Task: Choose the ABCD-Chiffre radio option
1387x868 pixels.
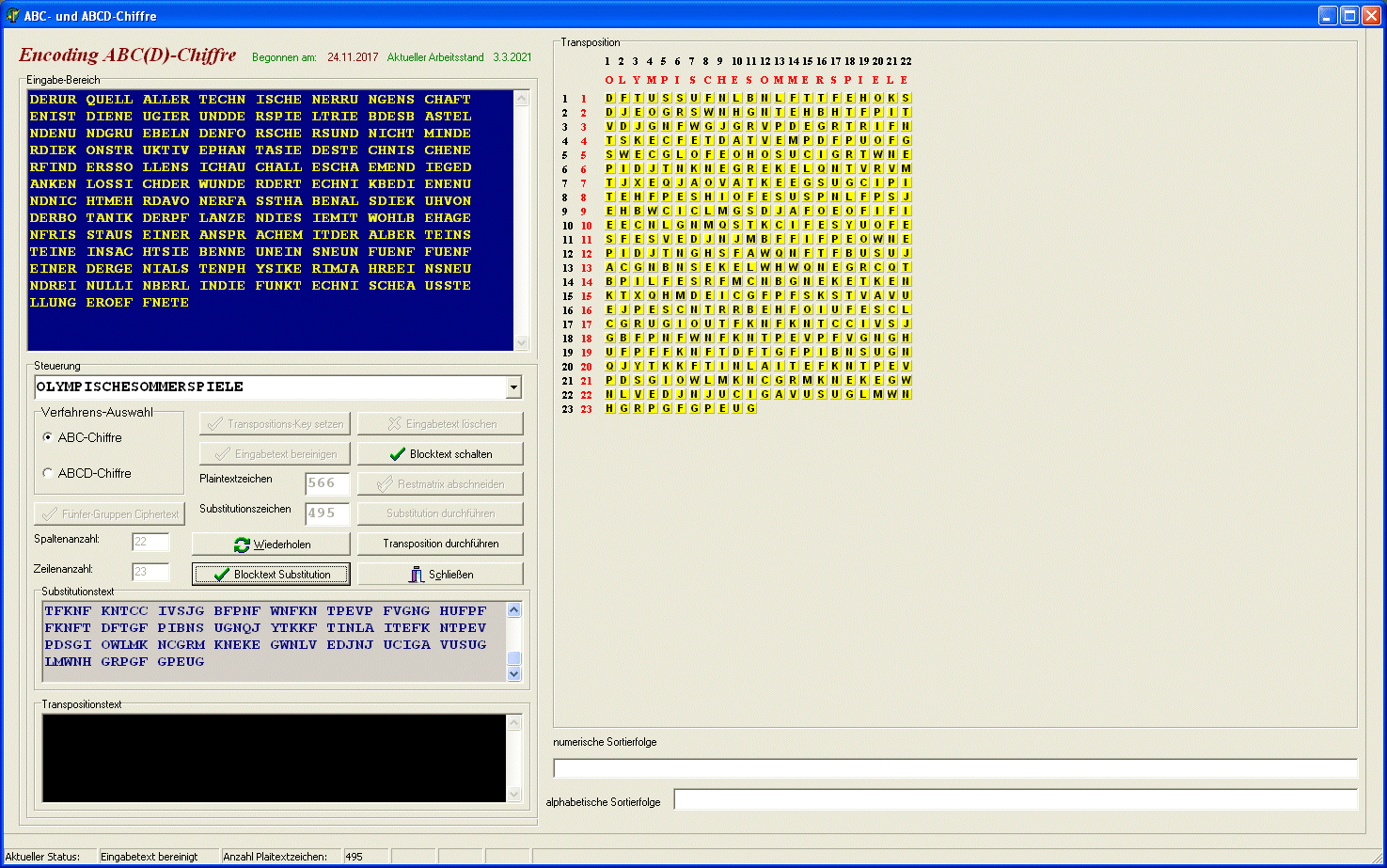Action: click(x=48, y=473)
